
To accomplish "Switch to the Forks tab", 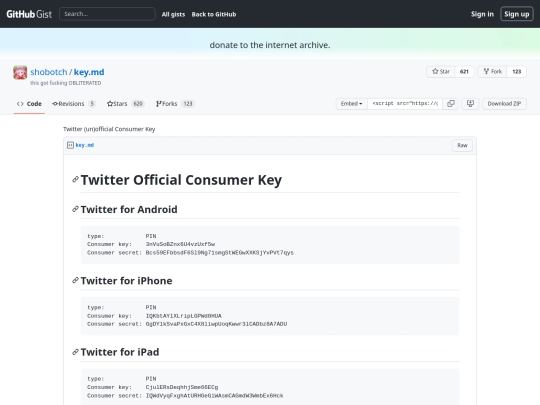I will point(175,104).
